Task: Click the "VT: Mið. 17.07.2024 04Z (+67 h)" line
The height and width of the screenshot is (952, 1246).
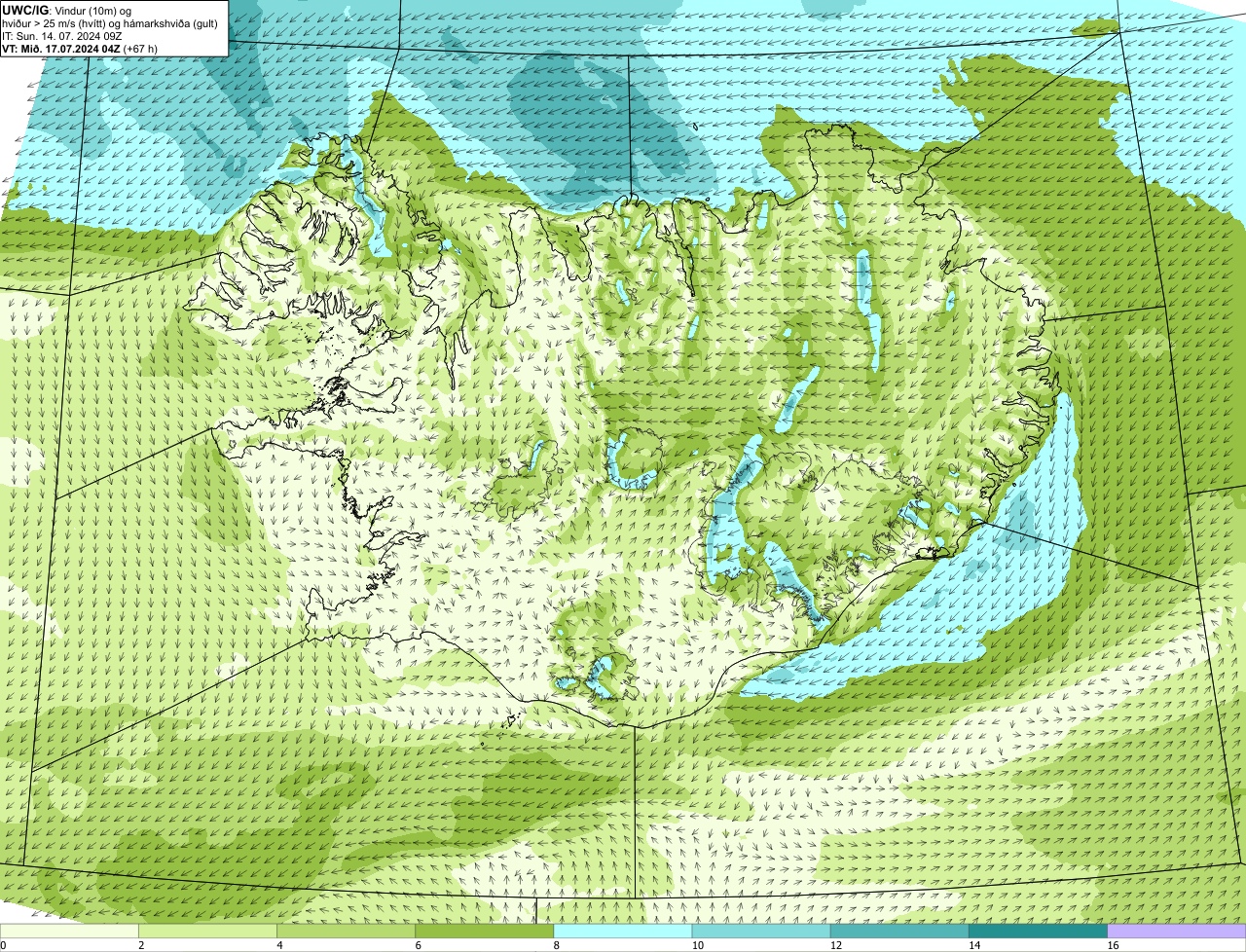Action: point(80,49)
